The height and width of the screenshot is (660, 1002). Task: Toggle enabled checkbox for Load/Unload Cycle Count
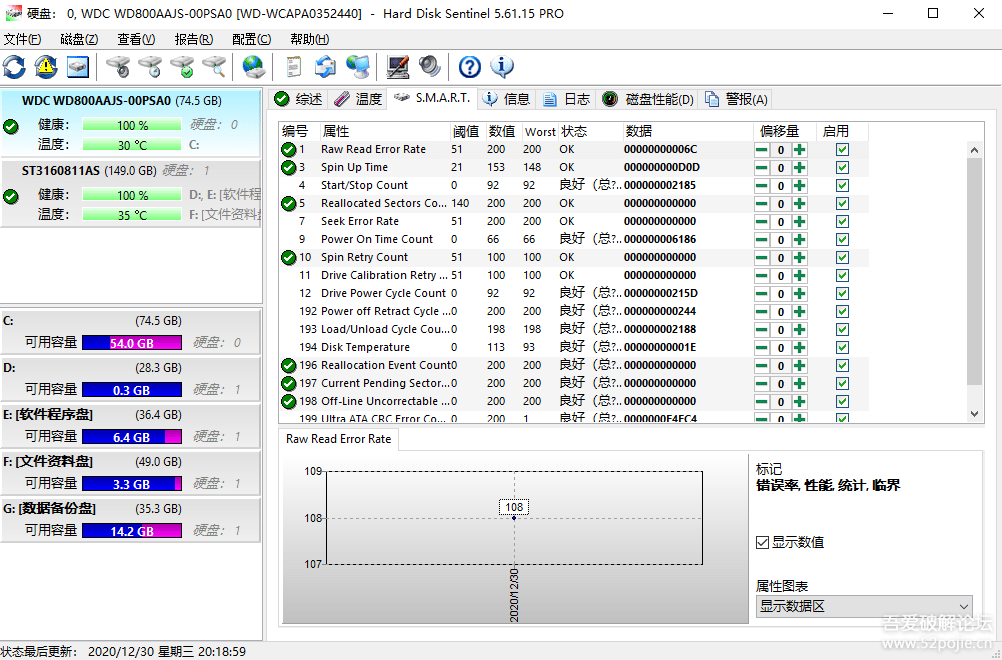842,330
